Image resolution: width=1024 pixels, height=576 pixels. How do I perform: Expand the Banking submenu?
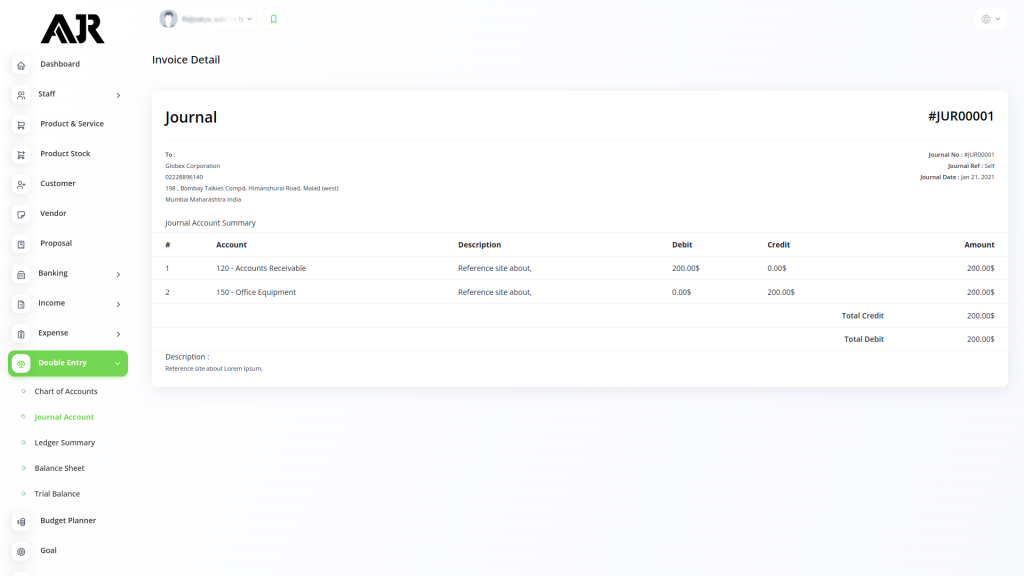pos(118,274)
